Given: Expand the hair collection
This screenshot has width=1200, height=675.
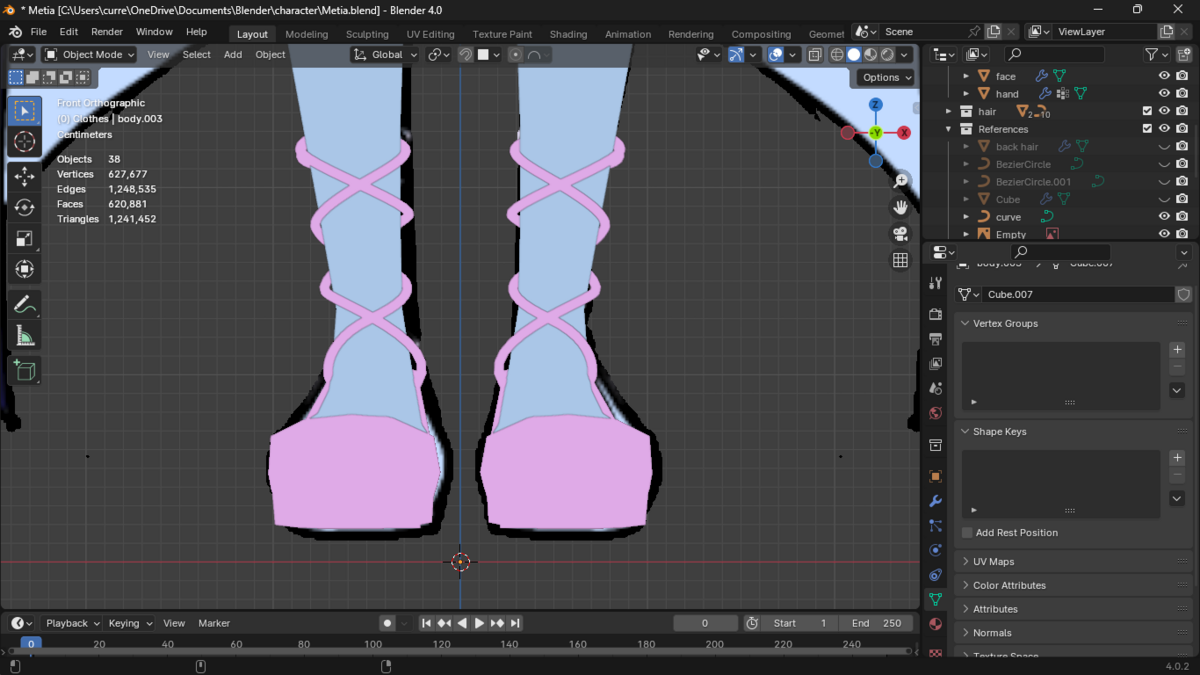Looking at the screenshot, I should click(949, 112).
